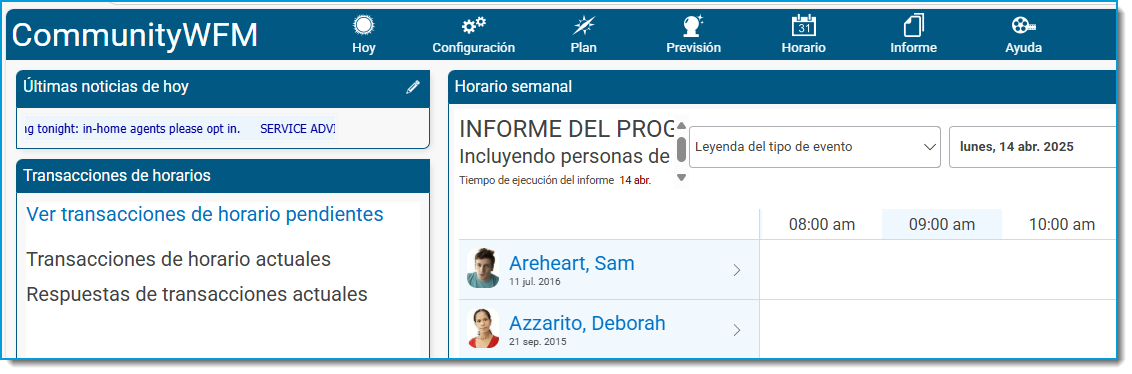Open the Informe menu label
Screen dimensions: 1132x374
(913, 48)
